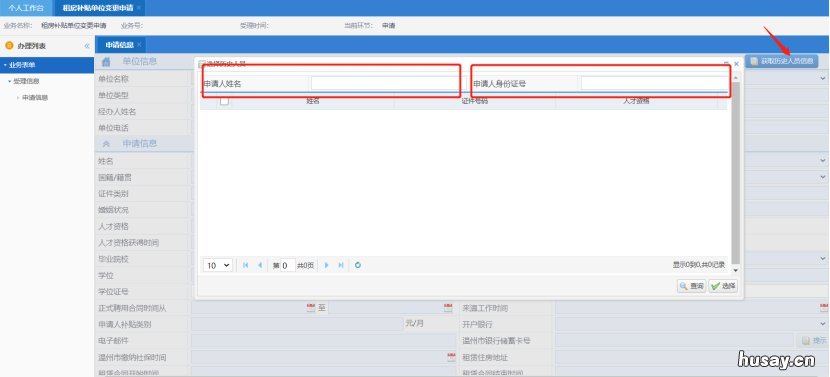Refresh the history personnel list
This screenshot has width=830, height=377.
click(358, 265)
